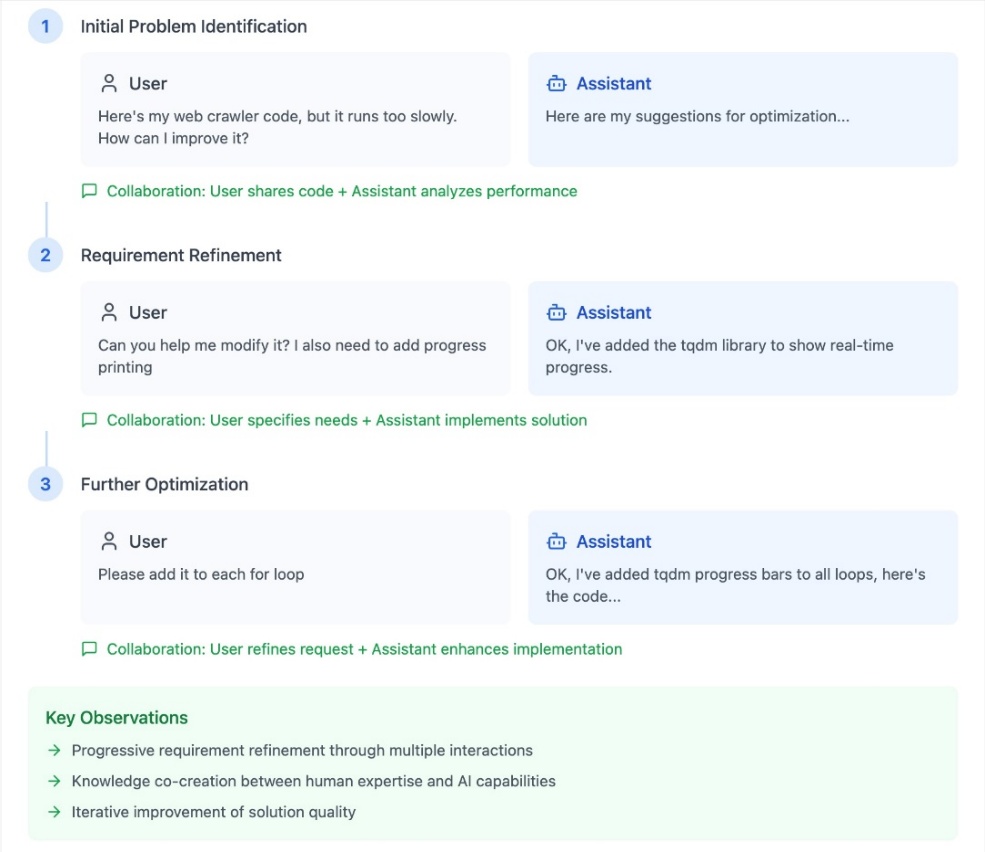Click the 'Here are my suggestions for optimization' message
Viewport: 985px width, 852px height.
click(x=697, y=116)
